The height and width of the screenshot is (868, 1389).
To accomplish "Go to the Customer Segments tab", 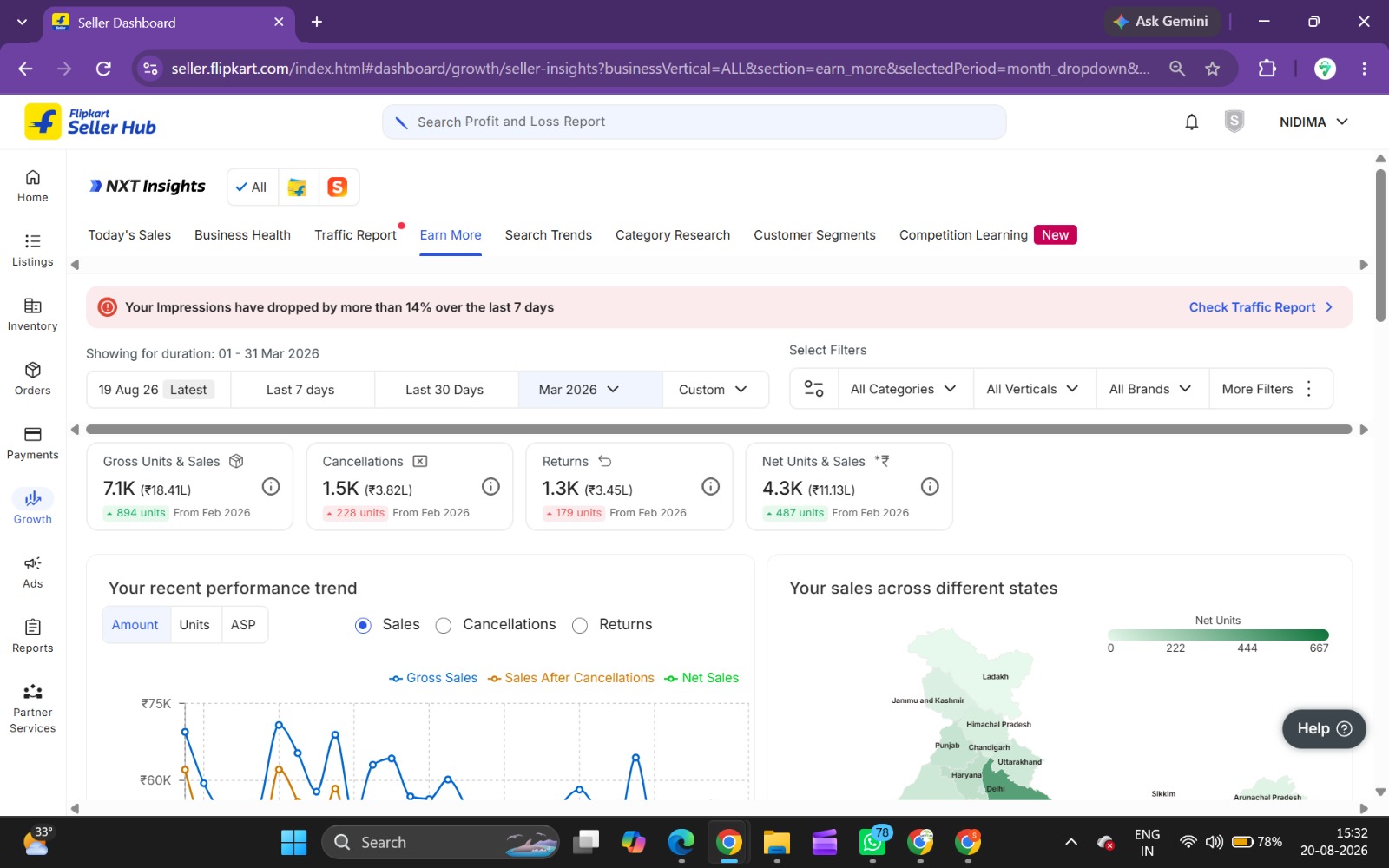I will tap(814, 235).
